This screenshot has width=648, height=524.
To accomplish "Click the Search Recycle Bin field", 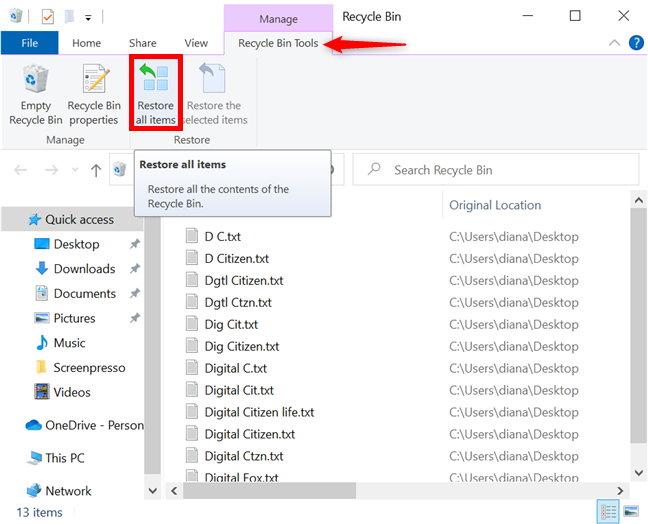I will click(x=496, y=169).
